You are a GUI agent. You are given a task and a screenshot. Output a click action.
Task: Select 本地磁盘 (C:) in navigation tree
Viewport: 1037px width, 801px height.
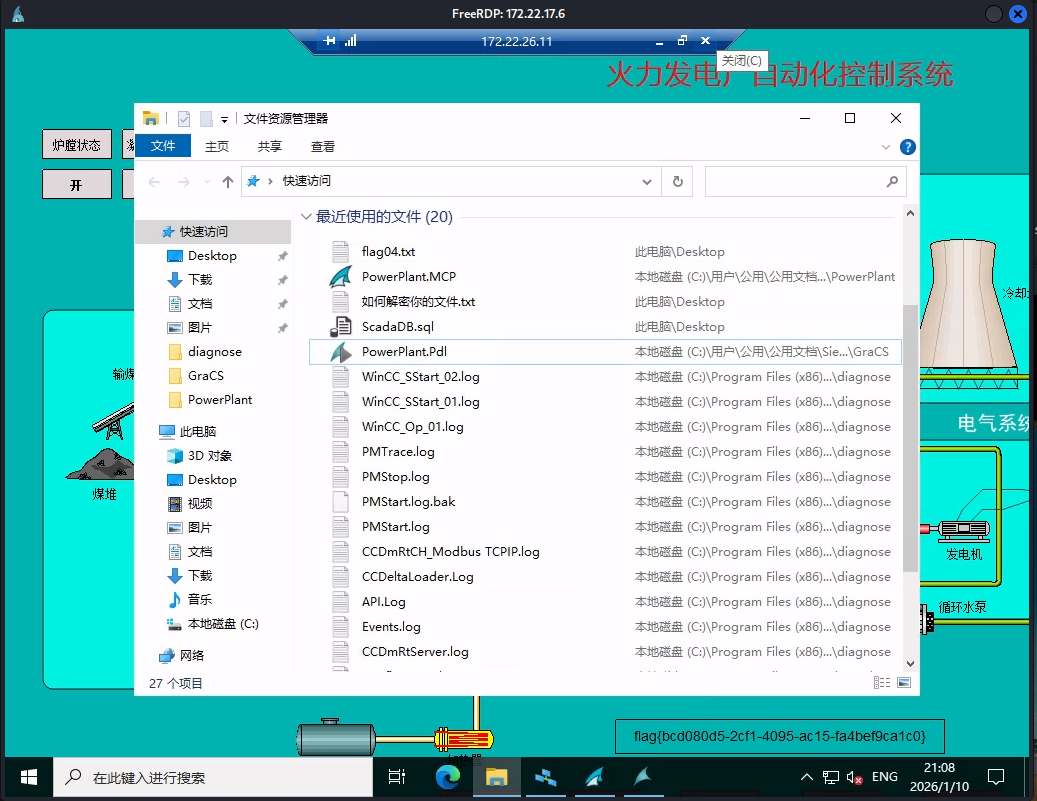point(222,624)
